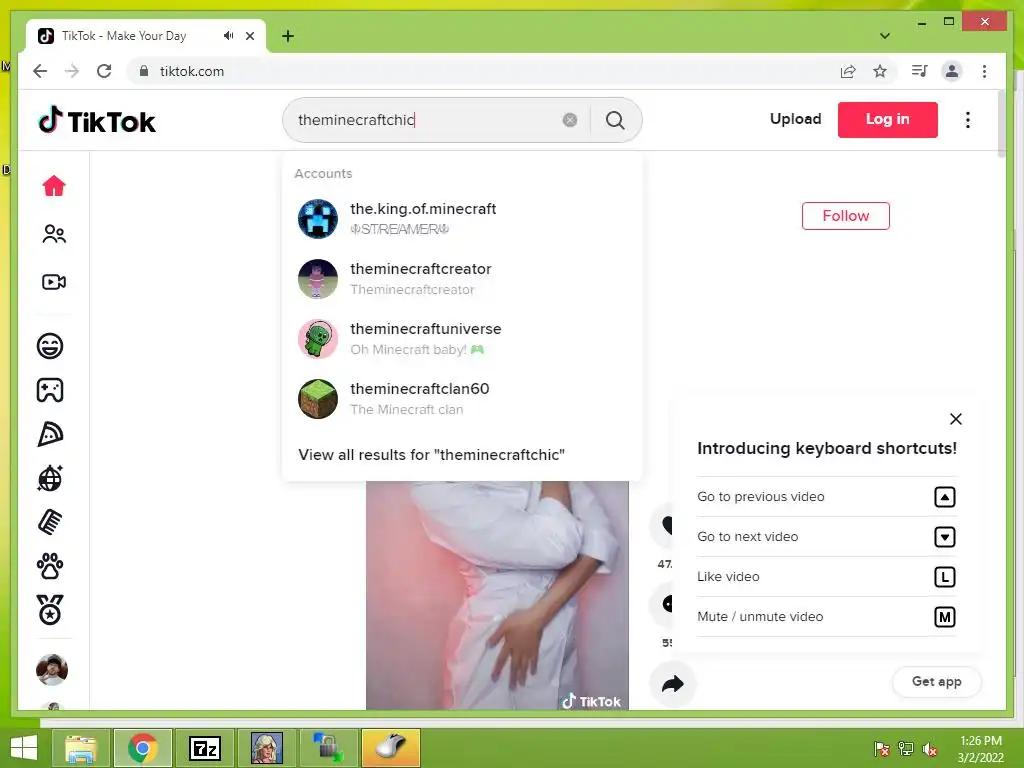Select the Food pizza slice category icon

[50, 434]
